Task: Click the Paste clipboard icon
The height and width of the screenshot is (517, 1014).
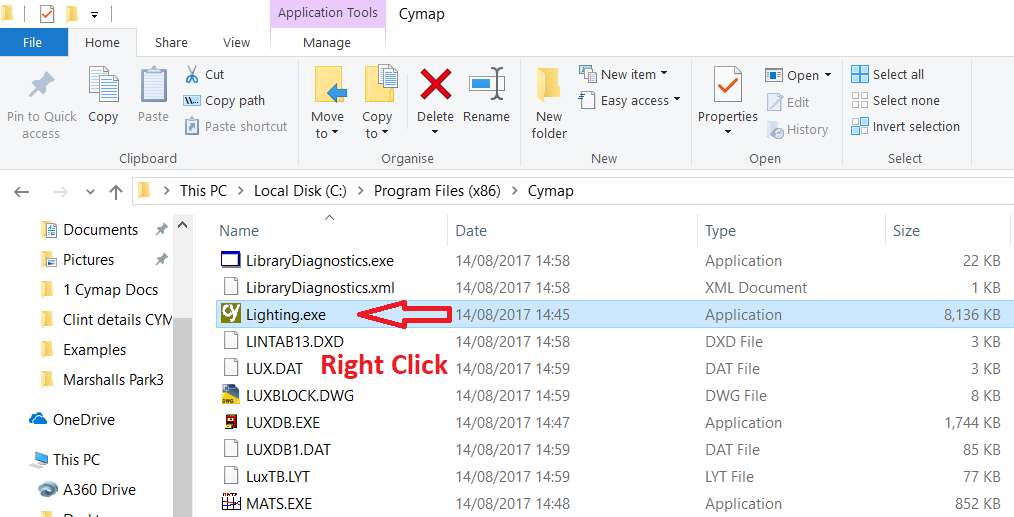Action: tap(154, 85)
